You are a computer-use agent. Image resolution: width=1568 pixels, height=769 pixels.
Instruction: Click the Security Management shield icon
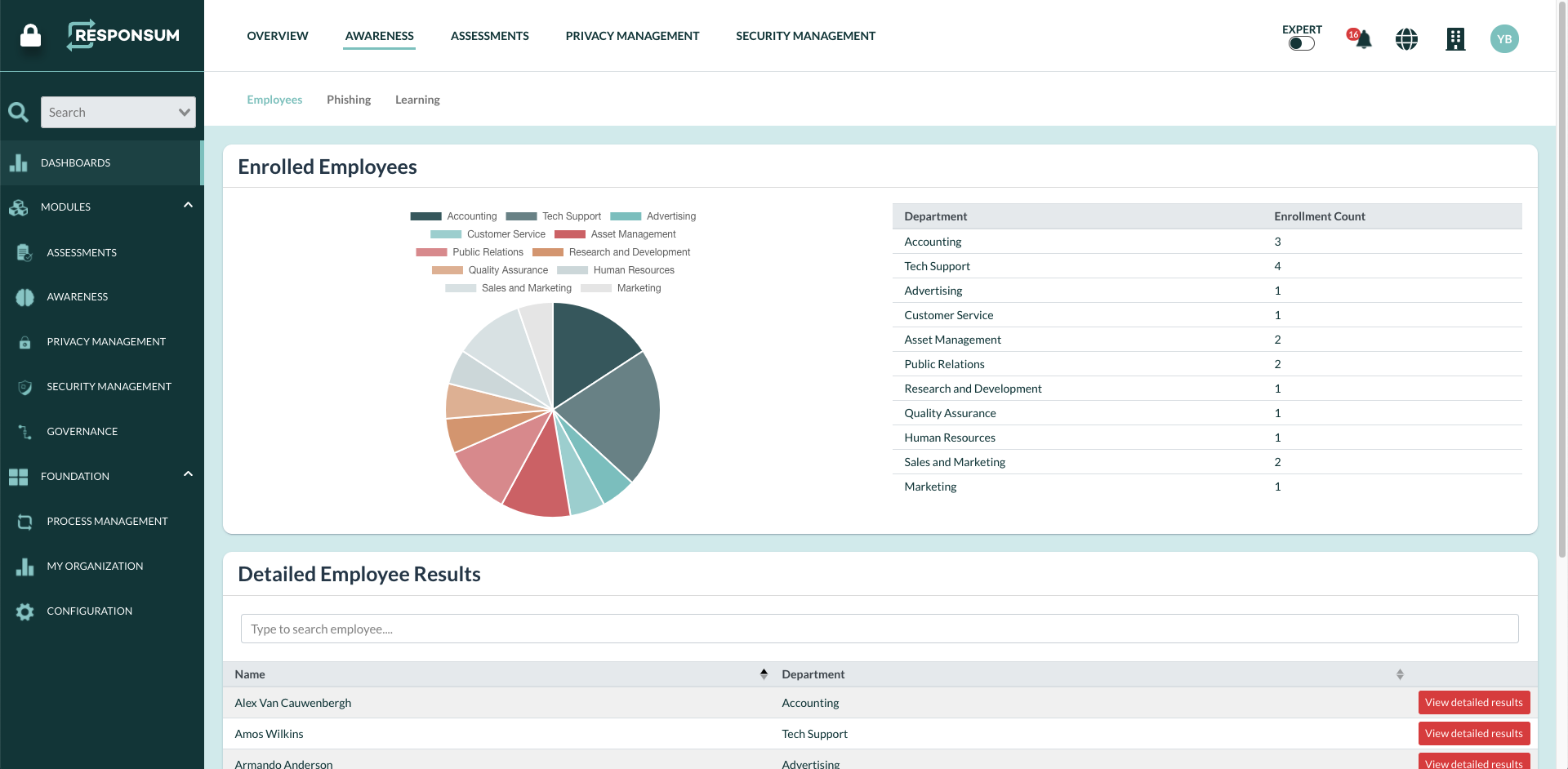(x=24, y=386)
